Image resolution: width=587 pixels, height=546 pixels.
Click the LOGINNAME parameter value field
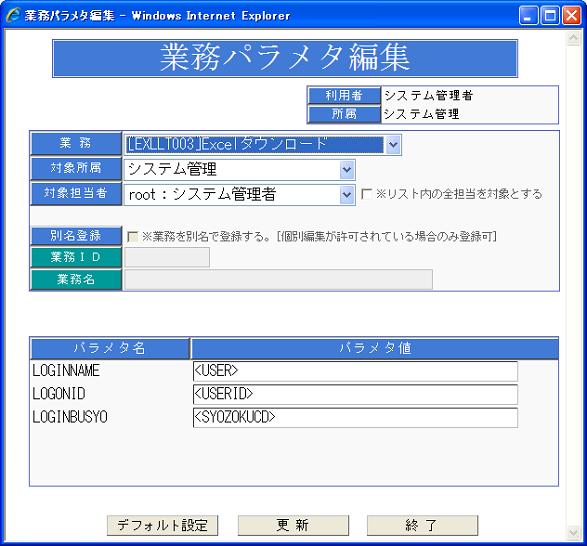[355, 371]
